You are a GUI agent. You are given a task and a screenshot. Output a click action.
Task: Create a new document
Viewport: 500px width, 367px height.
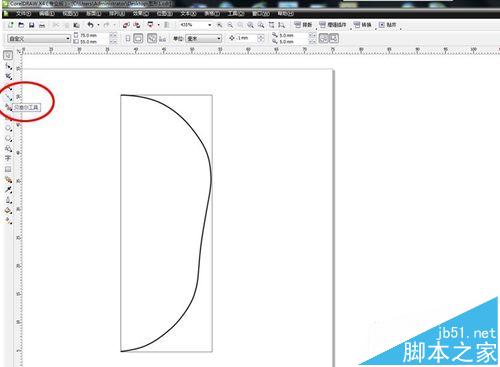(x=10, y=25)
